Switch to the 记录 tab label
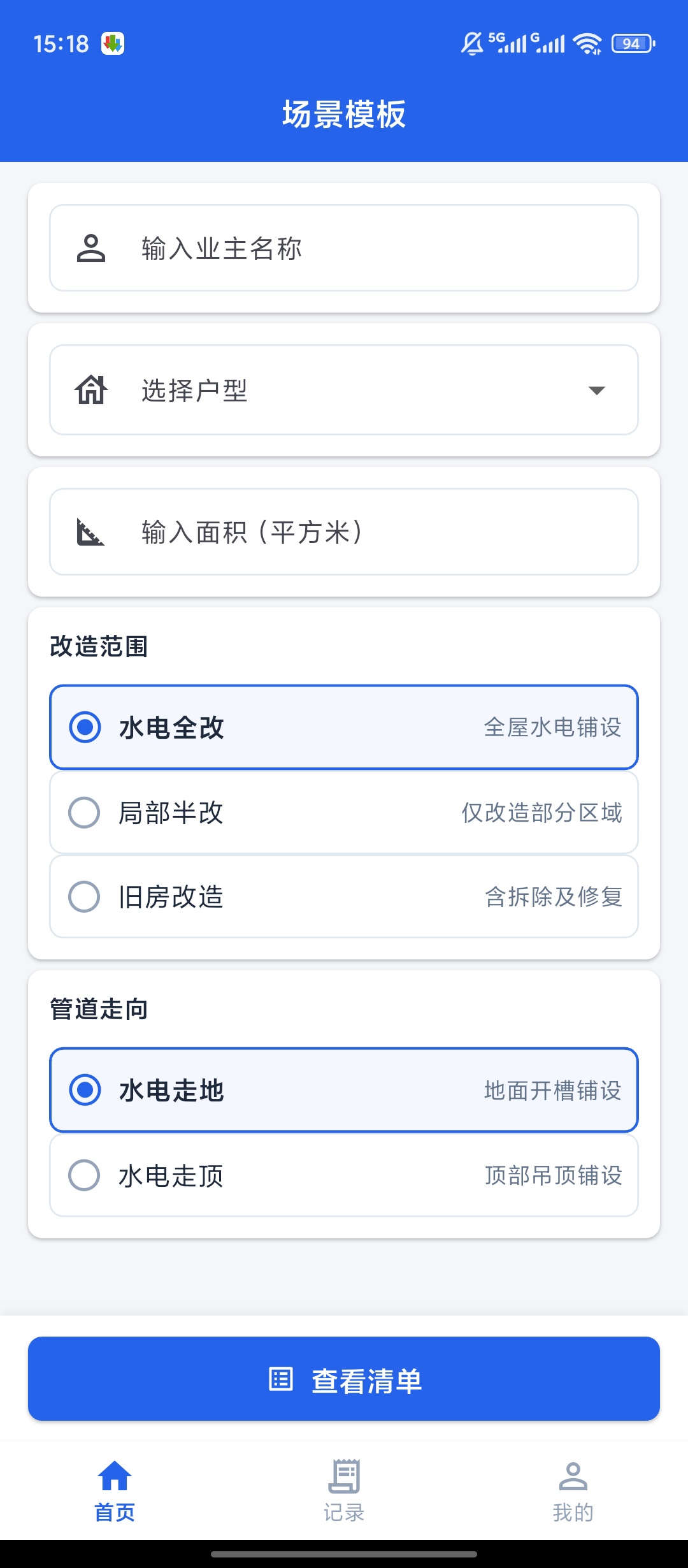Viewport: 688px width, 1568px height. click(x=344, y=1513)
